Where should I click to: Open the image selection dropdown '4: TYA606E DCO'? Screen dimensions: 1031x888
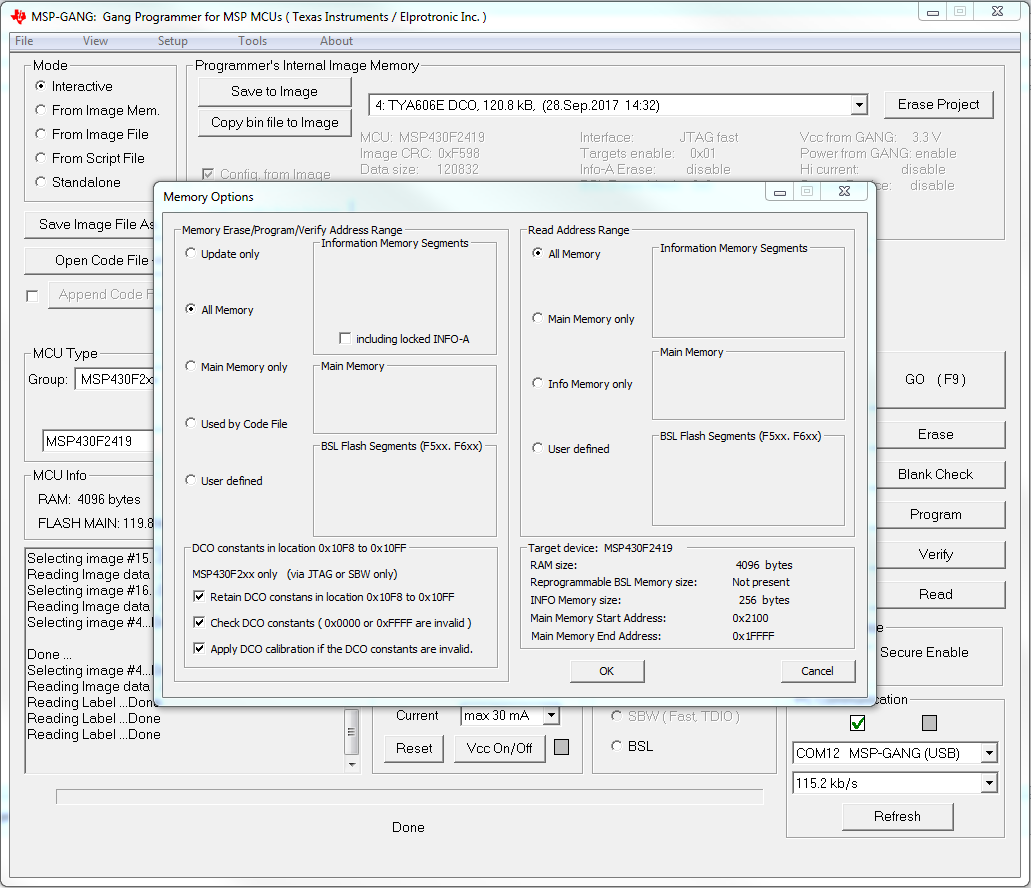859,105
